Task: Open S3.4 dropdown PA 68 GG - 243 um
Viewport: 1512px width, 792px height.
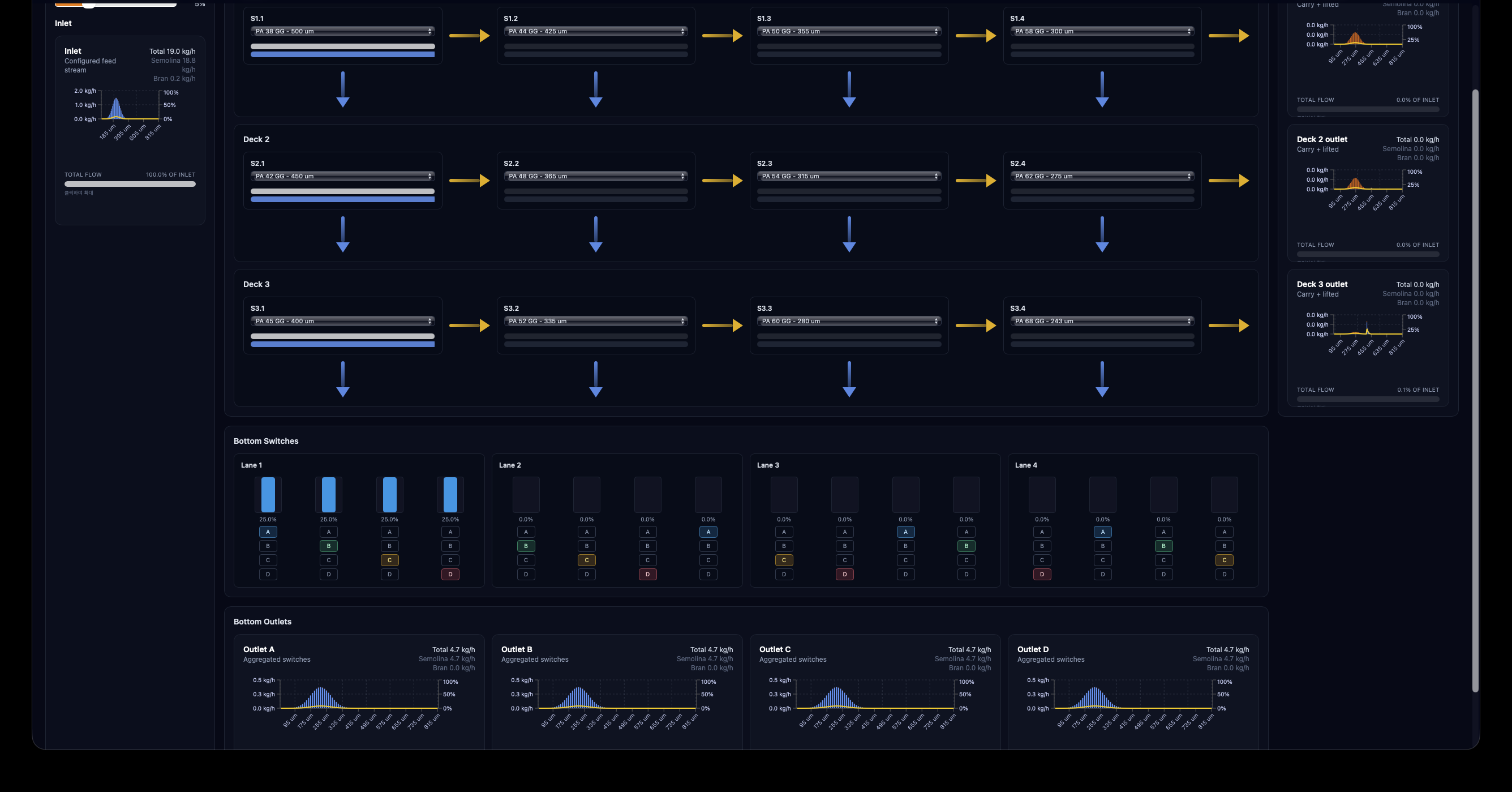Action: (x=1102, y=321)
